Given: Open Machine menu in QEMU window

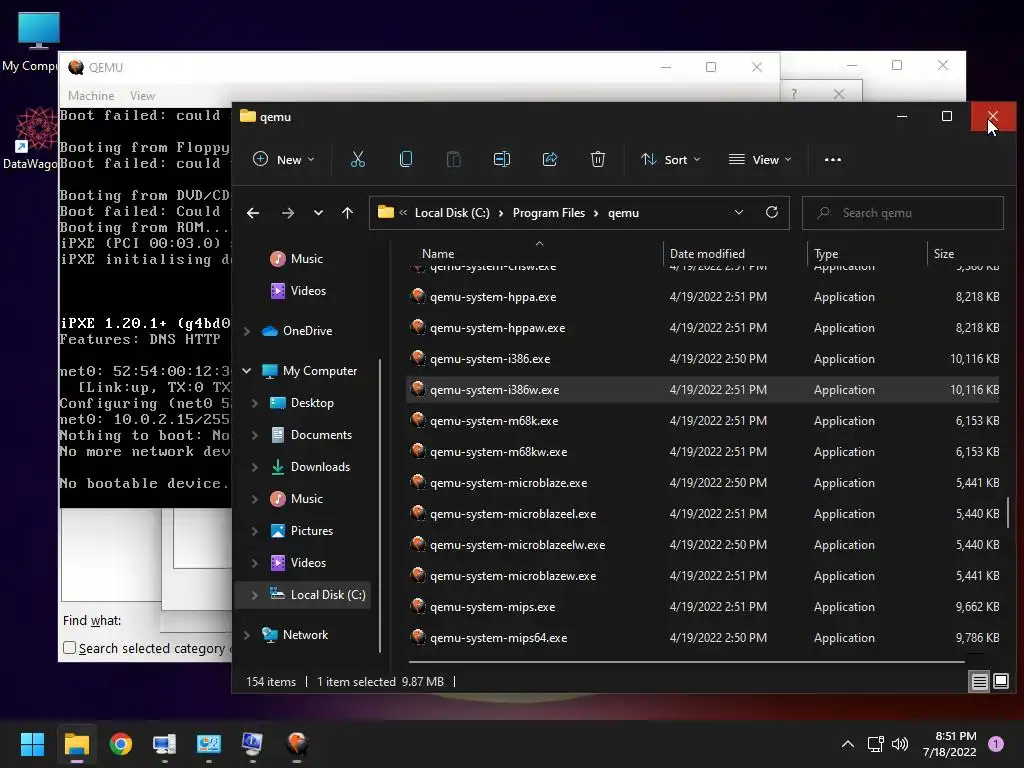Looking at the screenshot, I should pyautogui.click(x=91, y=95).
